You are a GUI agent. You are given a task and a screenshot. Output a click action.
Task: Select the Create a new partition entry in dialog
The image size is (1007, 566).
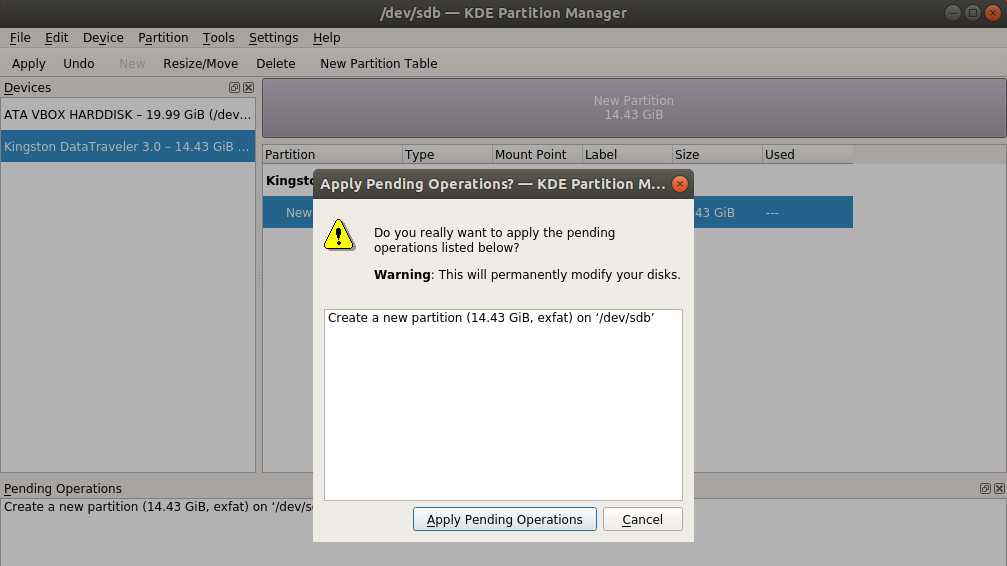[x=491, y=318]
